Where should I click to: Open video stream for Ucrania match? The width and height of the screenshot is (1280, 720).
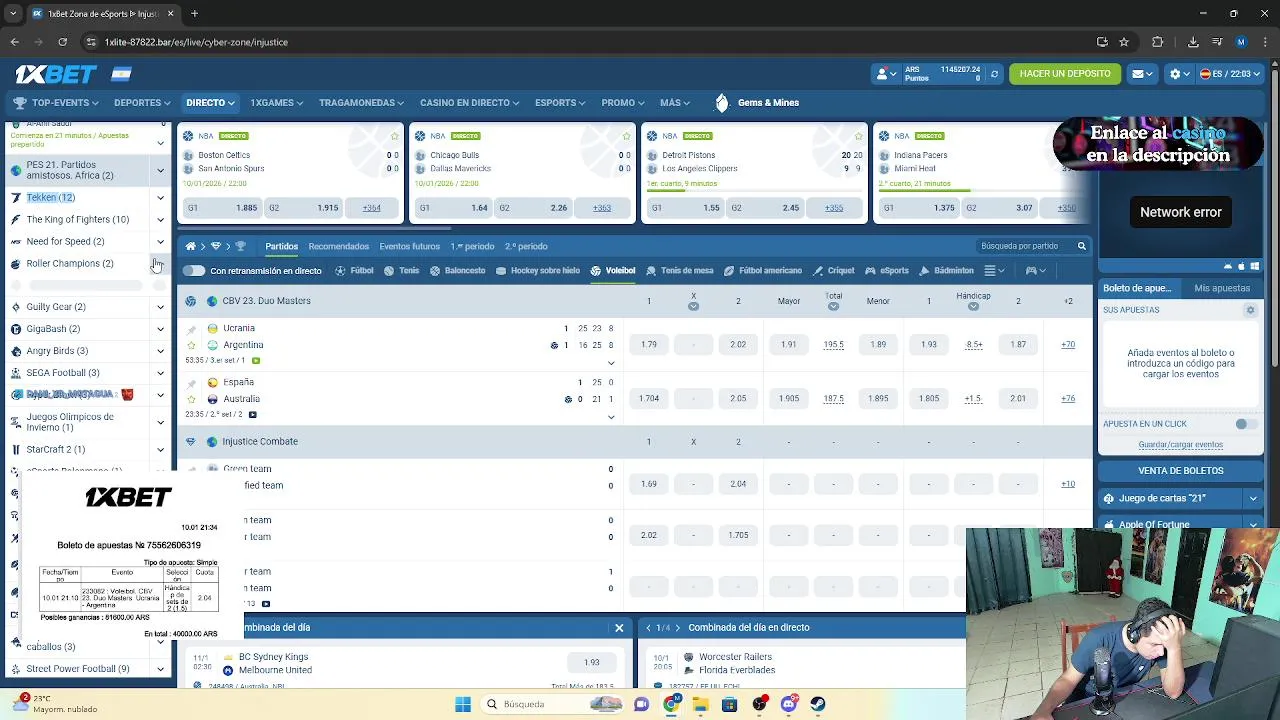pos(256,360)
